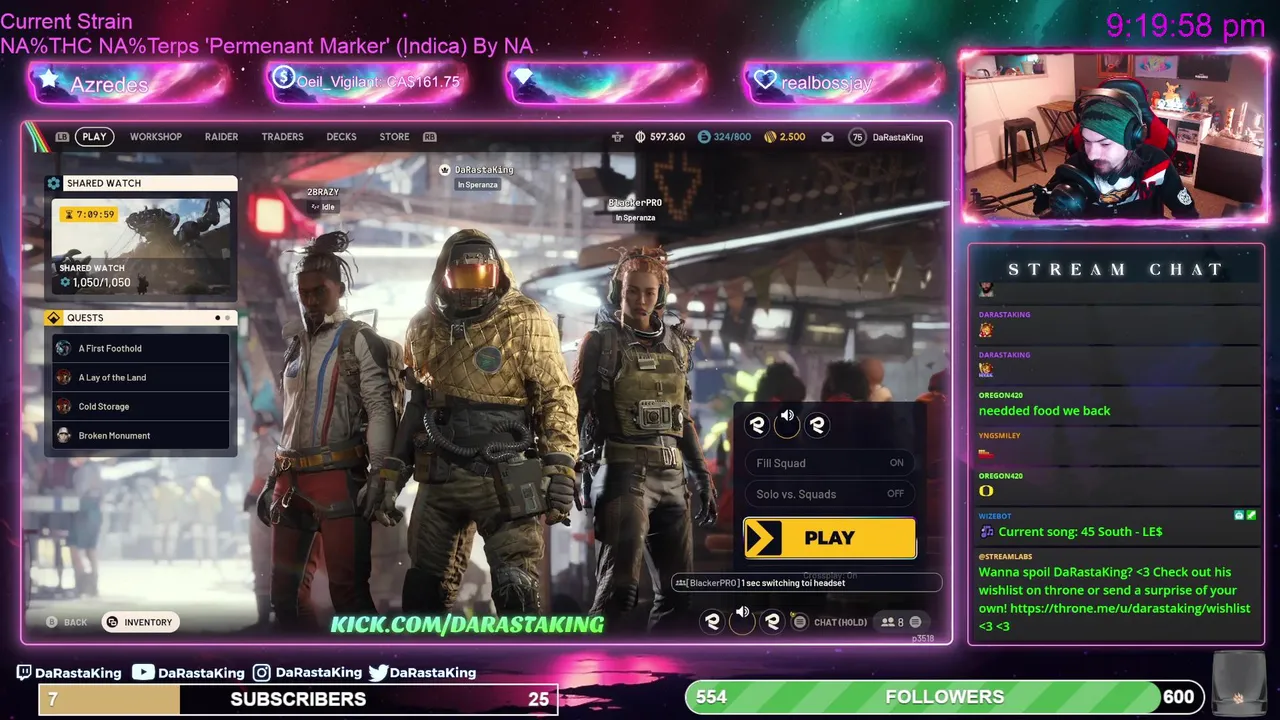Open the A Lay of the Land quest
Image resolution: width=1280 pixels, height=720 pixels.
[141, 377]
